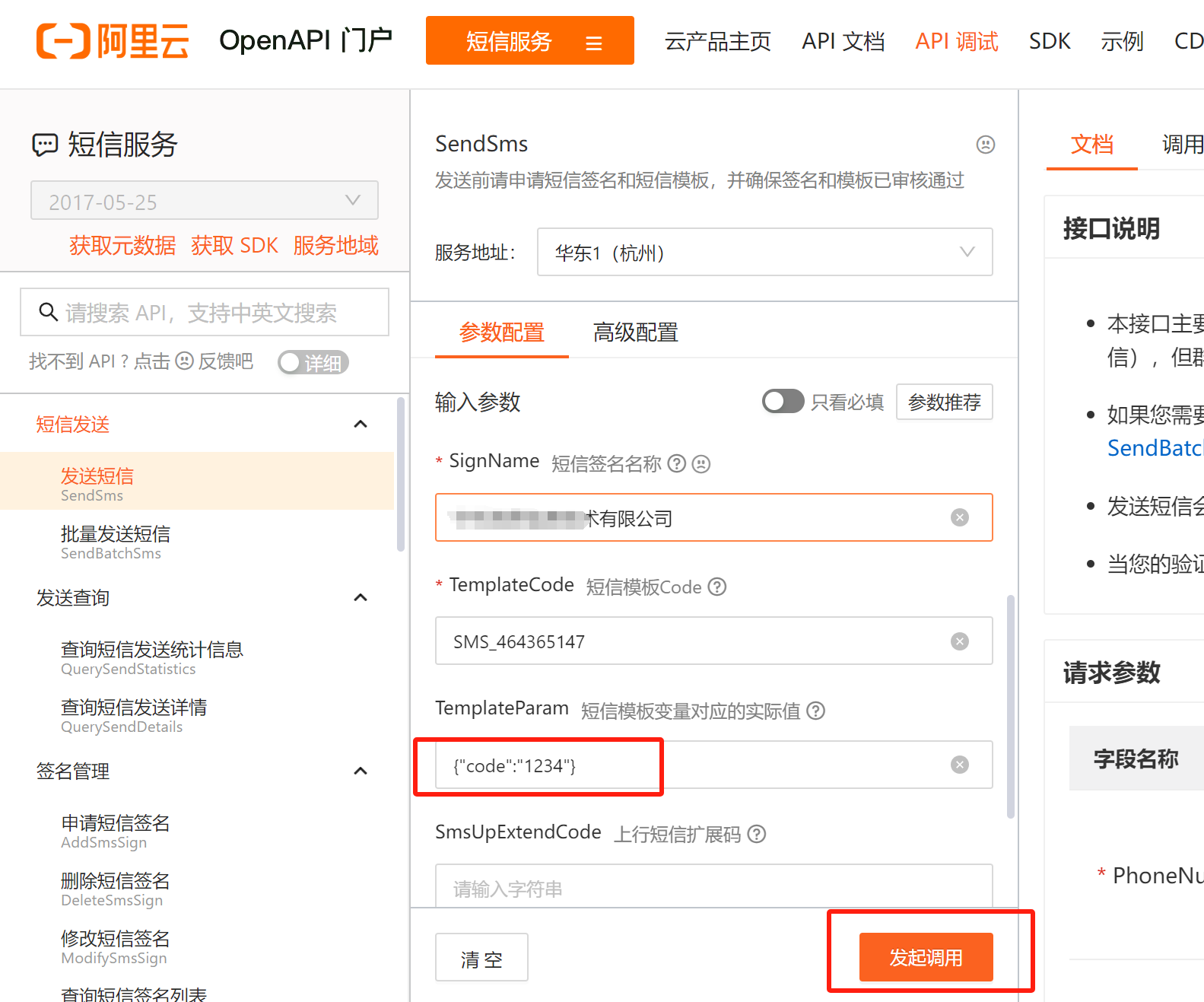Viewport: 1204px width, 1002px height.
Task: Click the search magnifier icon
Action: [48, 312]
